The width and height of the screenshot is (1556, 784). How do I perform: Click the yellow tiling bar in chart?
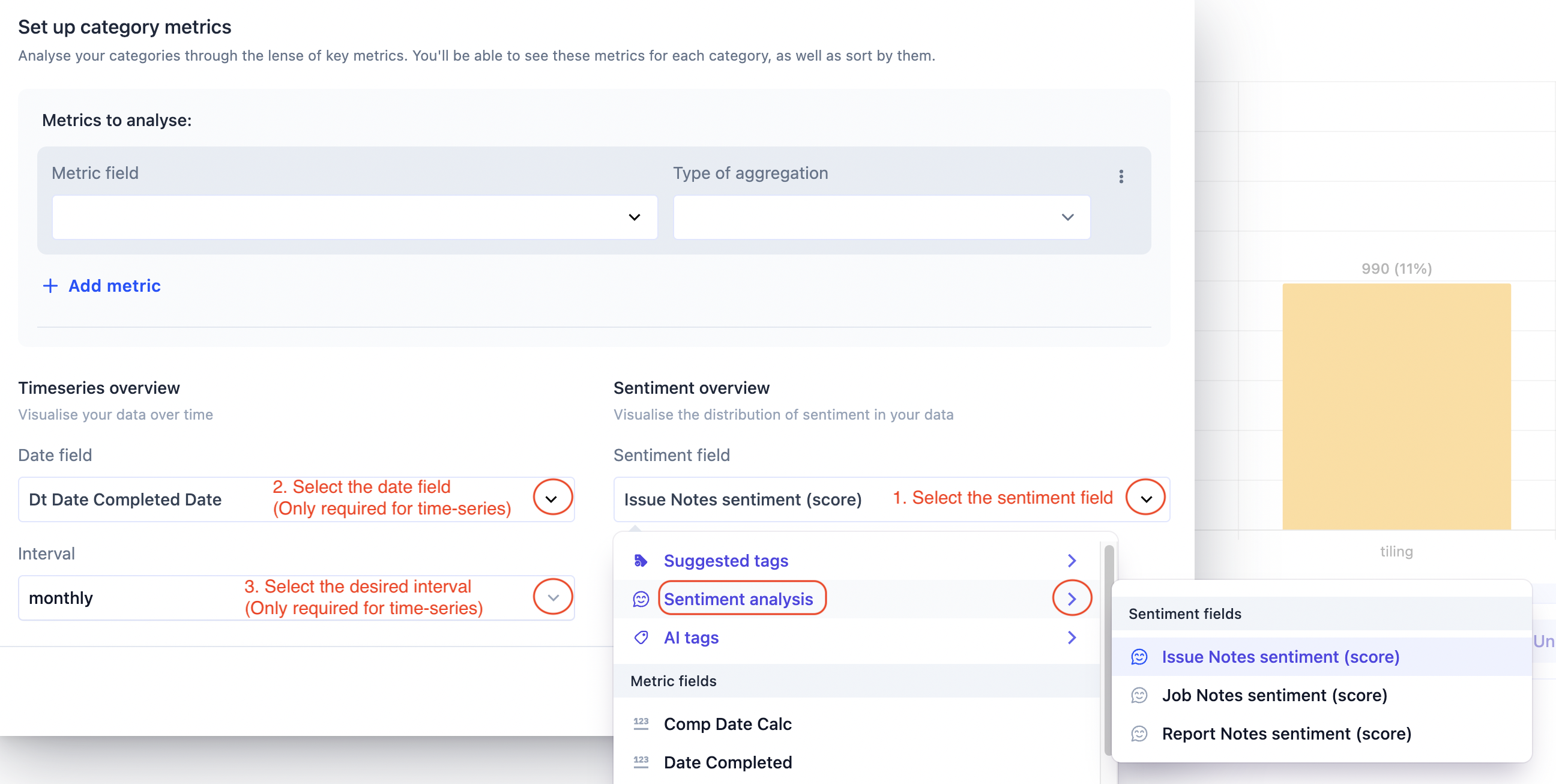tap(1396, 406)
